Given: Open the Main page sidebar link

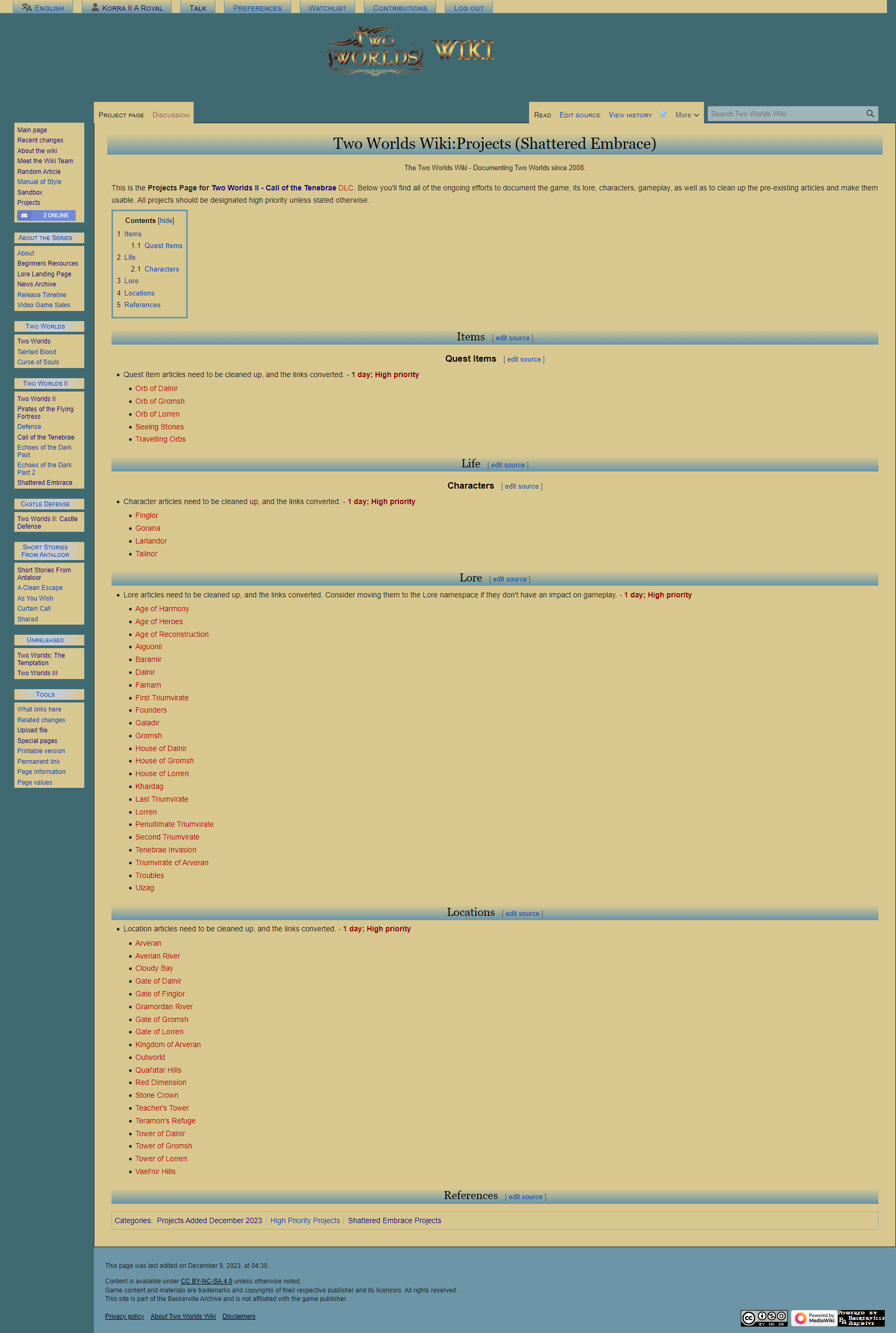Looking at the screenshot, I should tap(32, 130).
